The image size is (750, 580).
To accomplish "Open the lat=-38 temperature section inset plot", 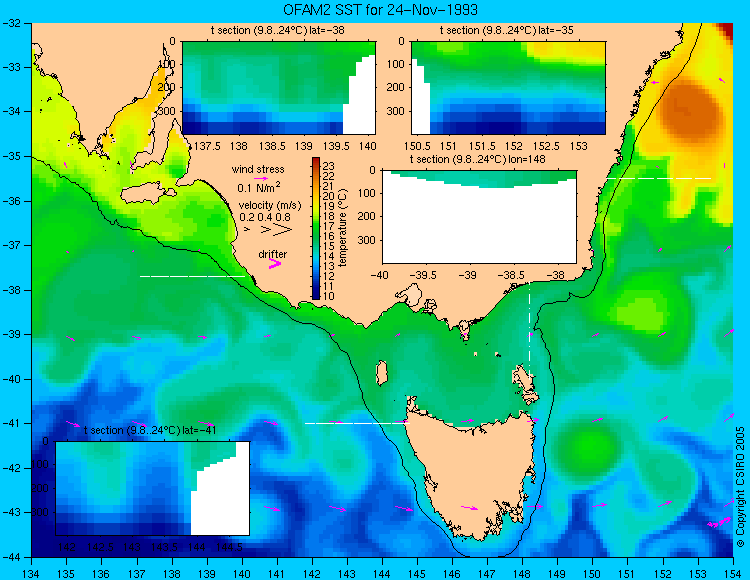I will tap(279, 88).
